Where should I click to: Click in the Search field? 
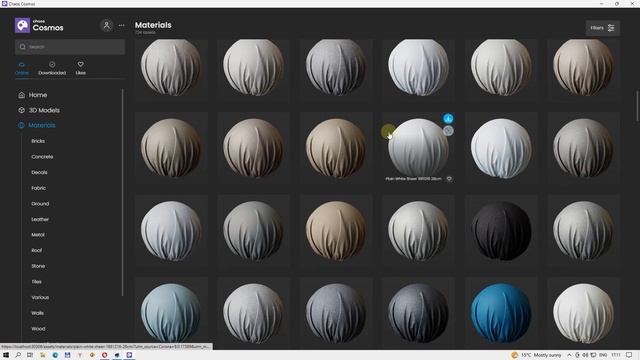point(70,47)
